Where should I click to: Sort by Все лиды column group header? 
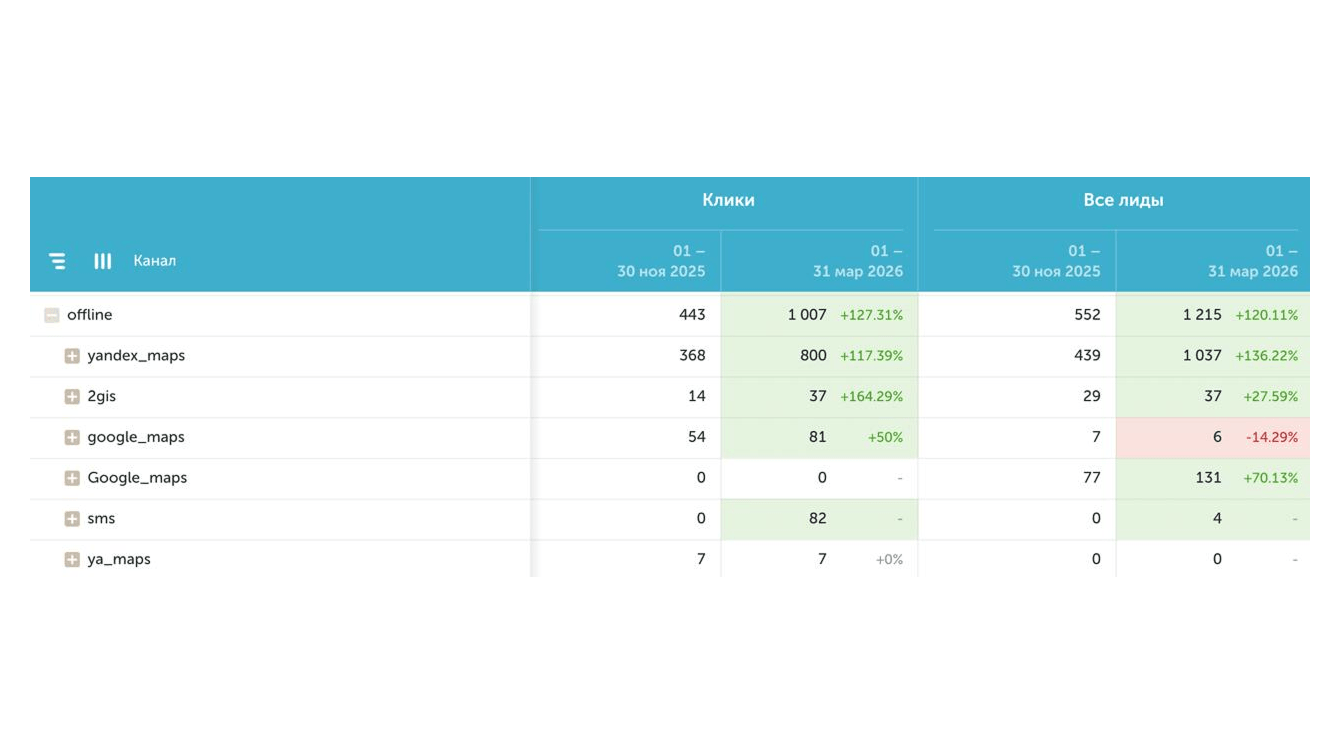pyautogui.click(x=1123, y=200)
